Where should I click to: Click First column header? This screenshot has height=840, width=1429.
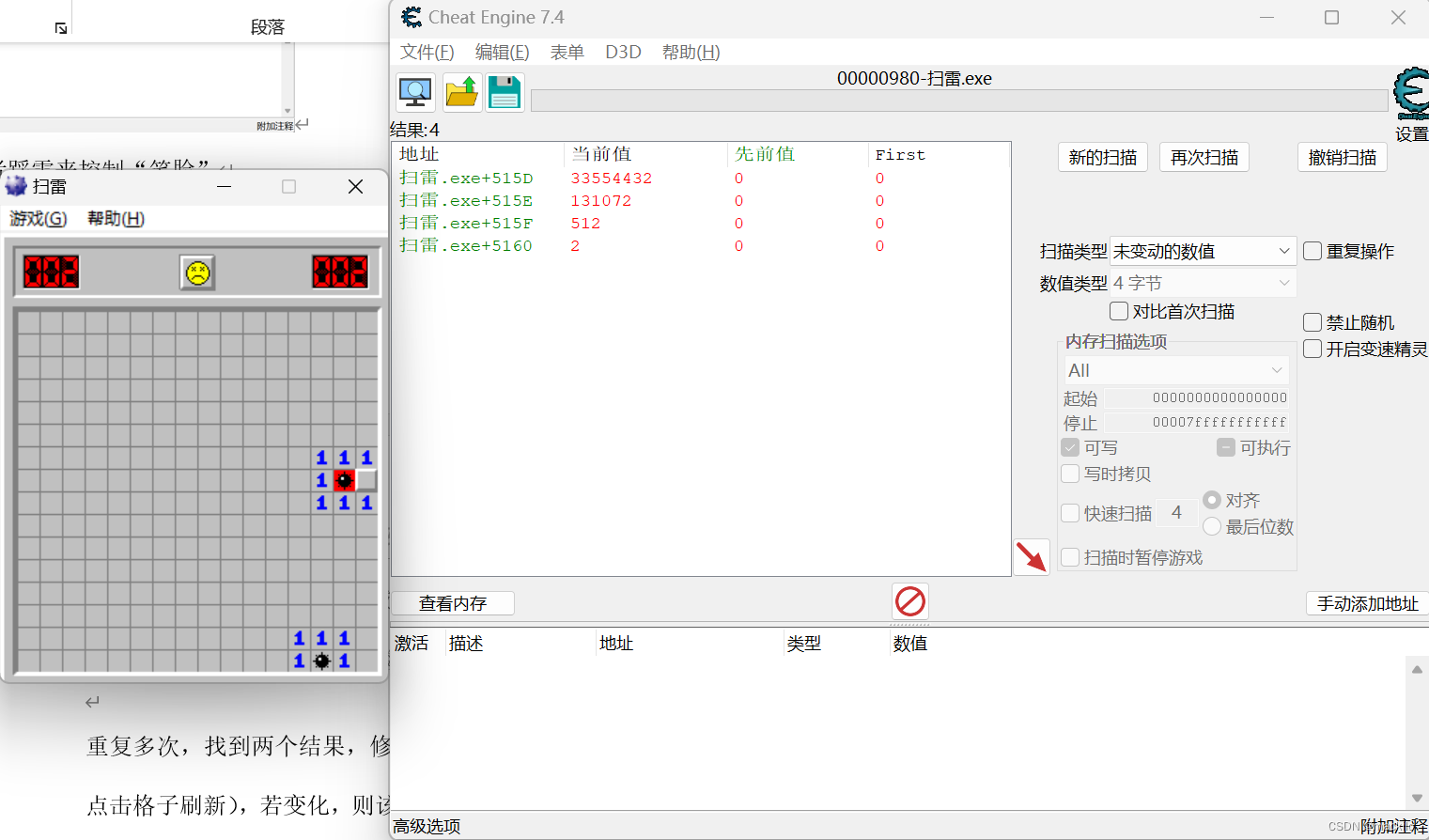coord(939,154)
